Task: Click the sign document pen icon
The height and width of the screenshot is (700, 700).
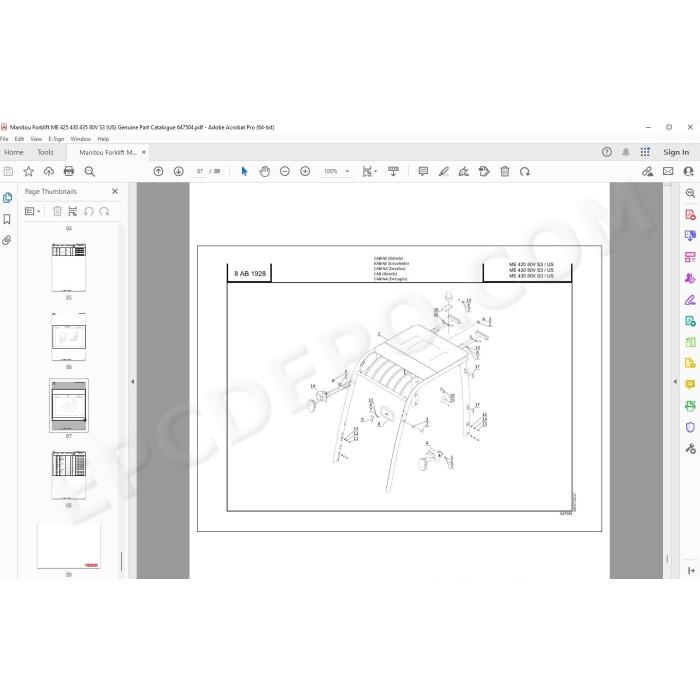Action: point(463,171)
